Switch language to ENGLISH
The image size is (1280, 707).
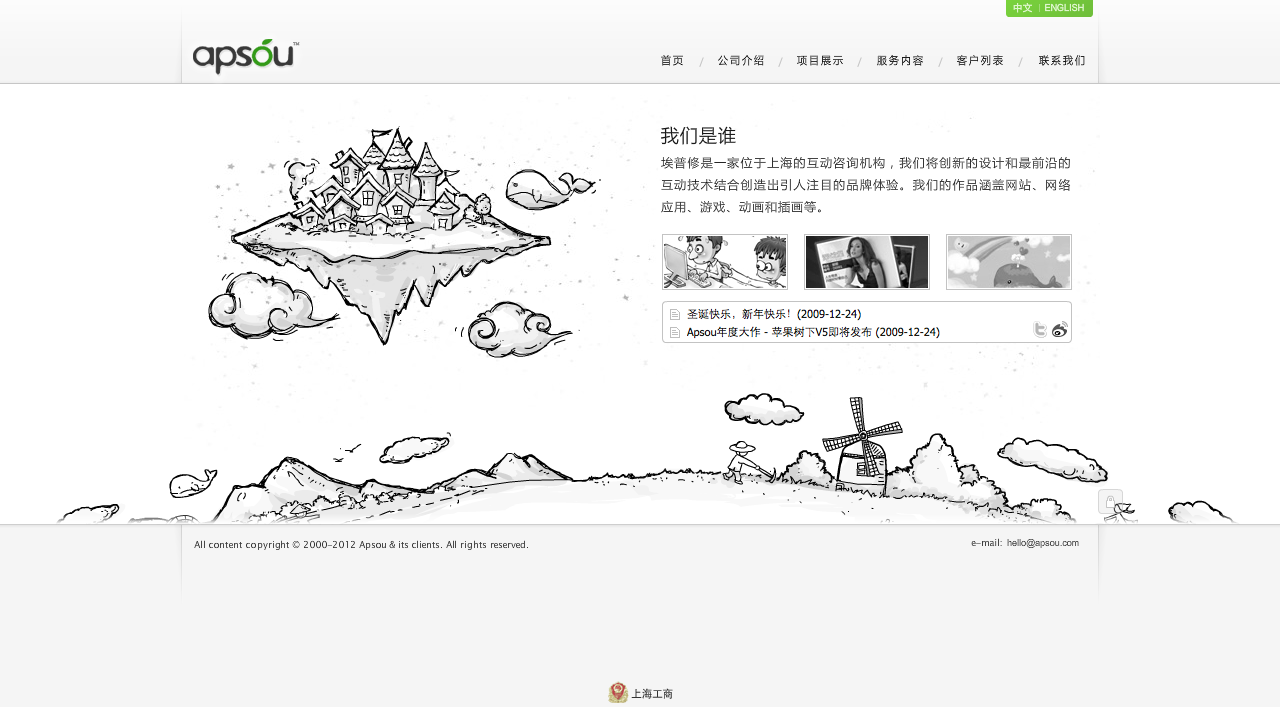pyautogui.click(x=1064, y=8)
